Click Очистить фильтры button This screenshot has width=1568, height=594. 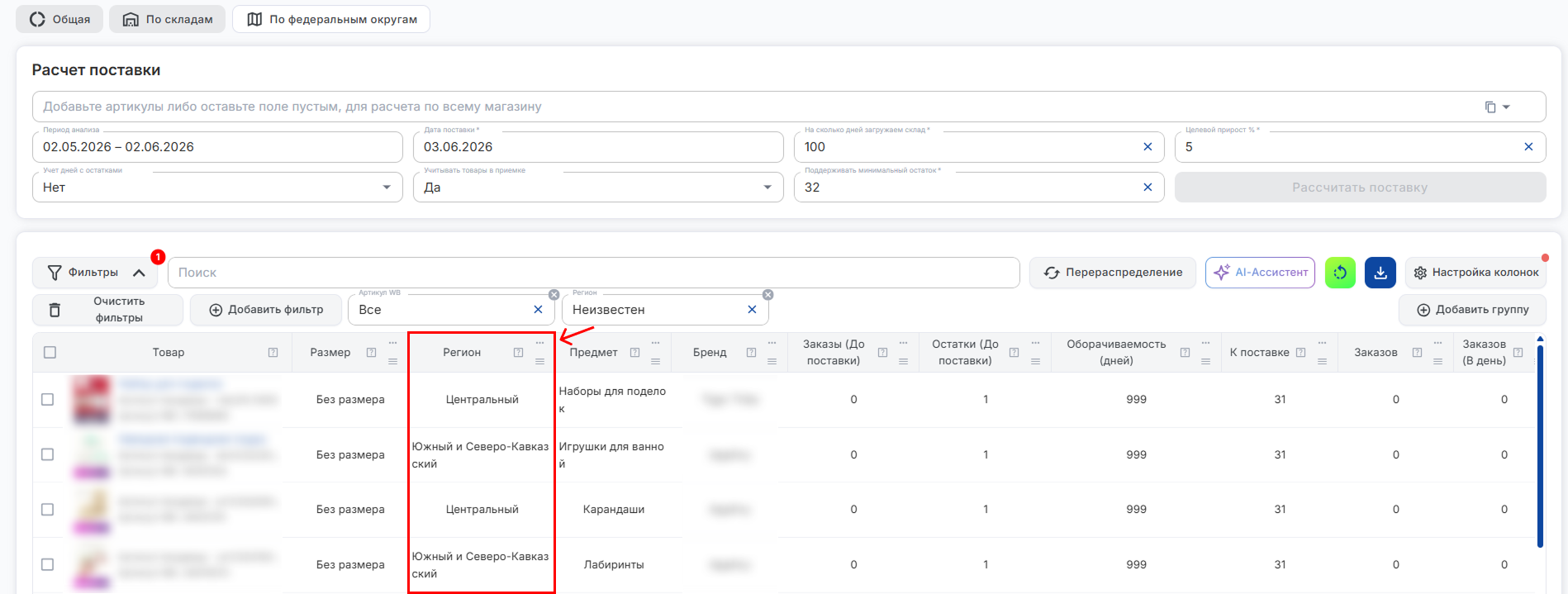click(x=108, y=310)
